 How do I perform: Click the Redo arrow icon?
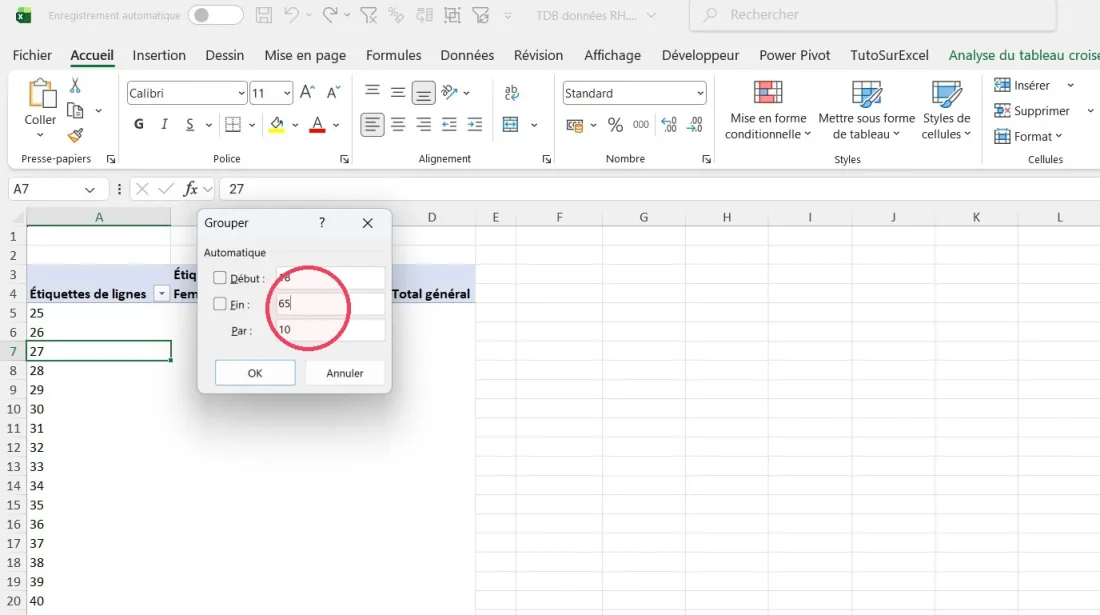point(329,15)
